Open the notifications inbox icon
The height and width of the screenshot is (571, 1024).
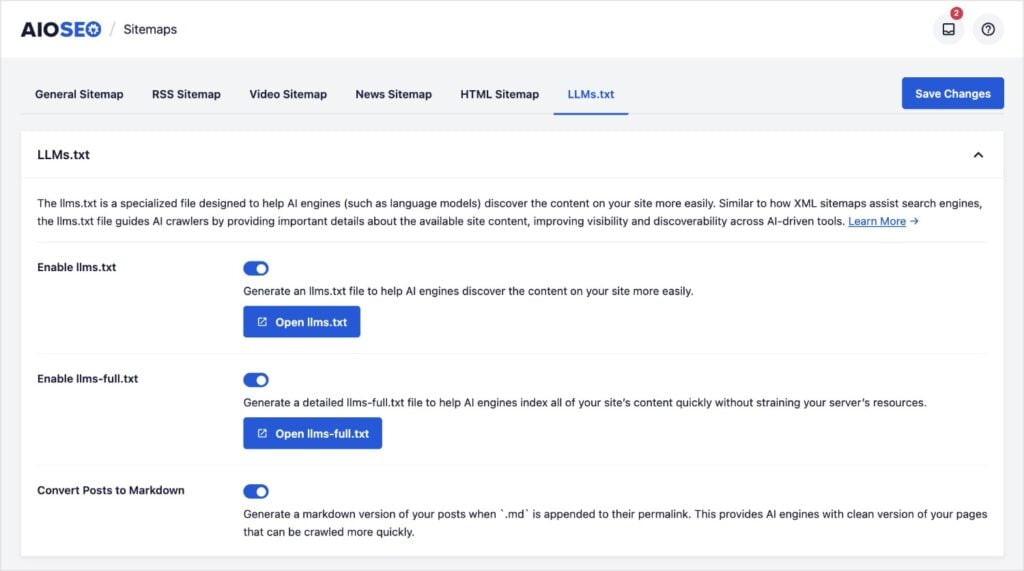pyautogui.click(x=948, y=29)
